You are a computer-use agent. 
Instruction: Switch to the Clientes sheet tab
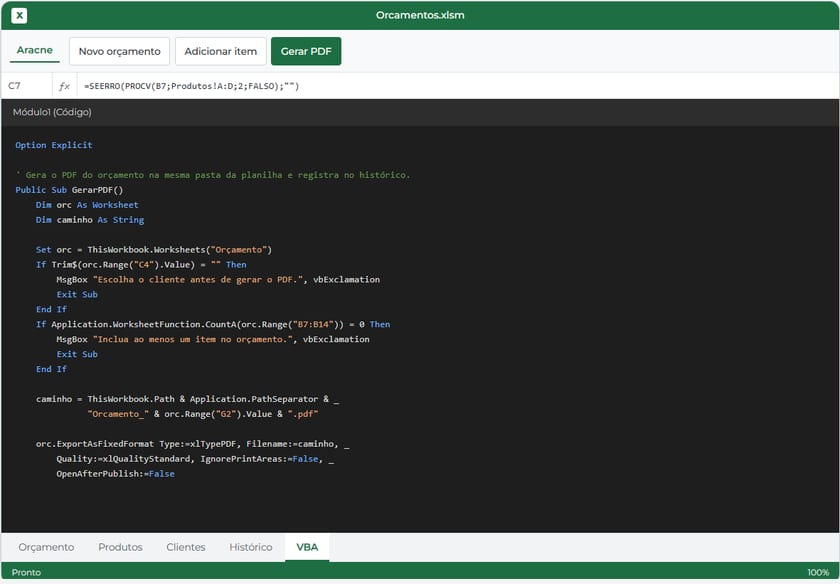186,547
